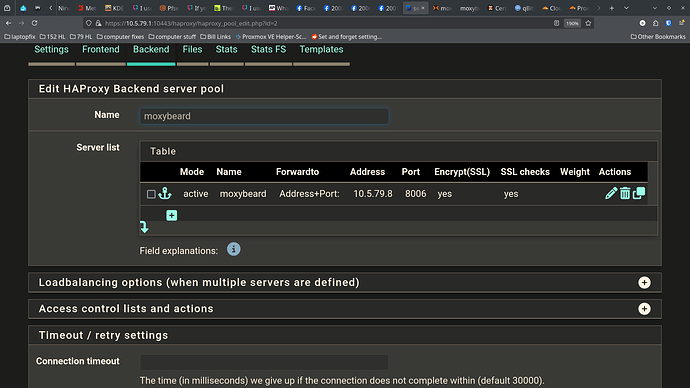Open Other Bookmarks folder

pyautogui.click(x=658, y=37)
